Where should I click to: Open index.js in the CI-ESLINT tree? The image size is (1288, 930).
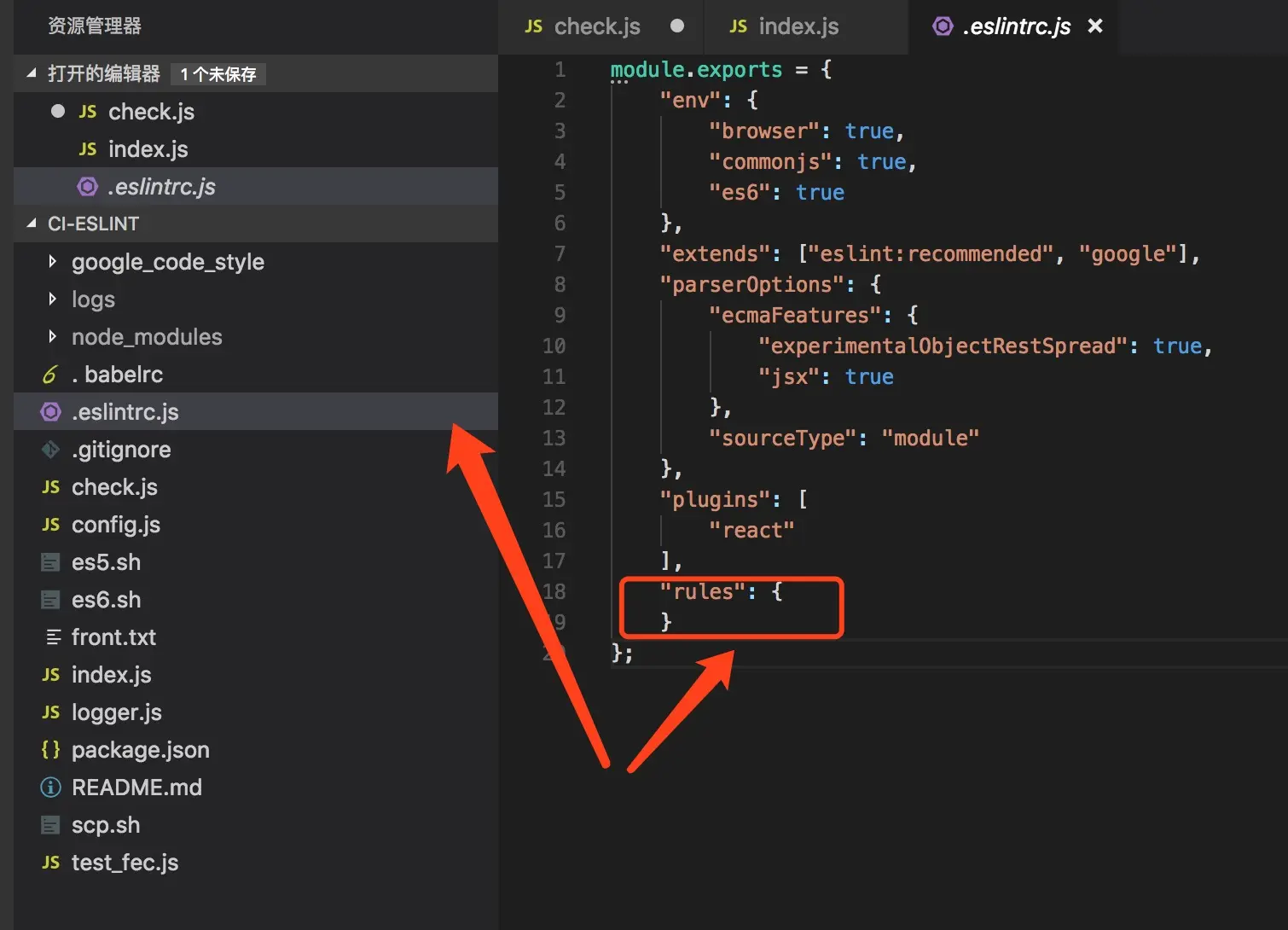(x=256, y=675)
